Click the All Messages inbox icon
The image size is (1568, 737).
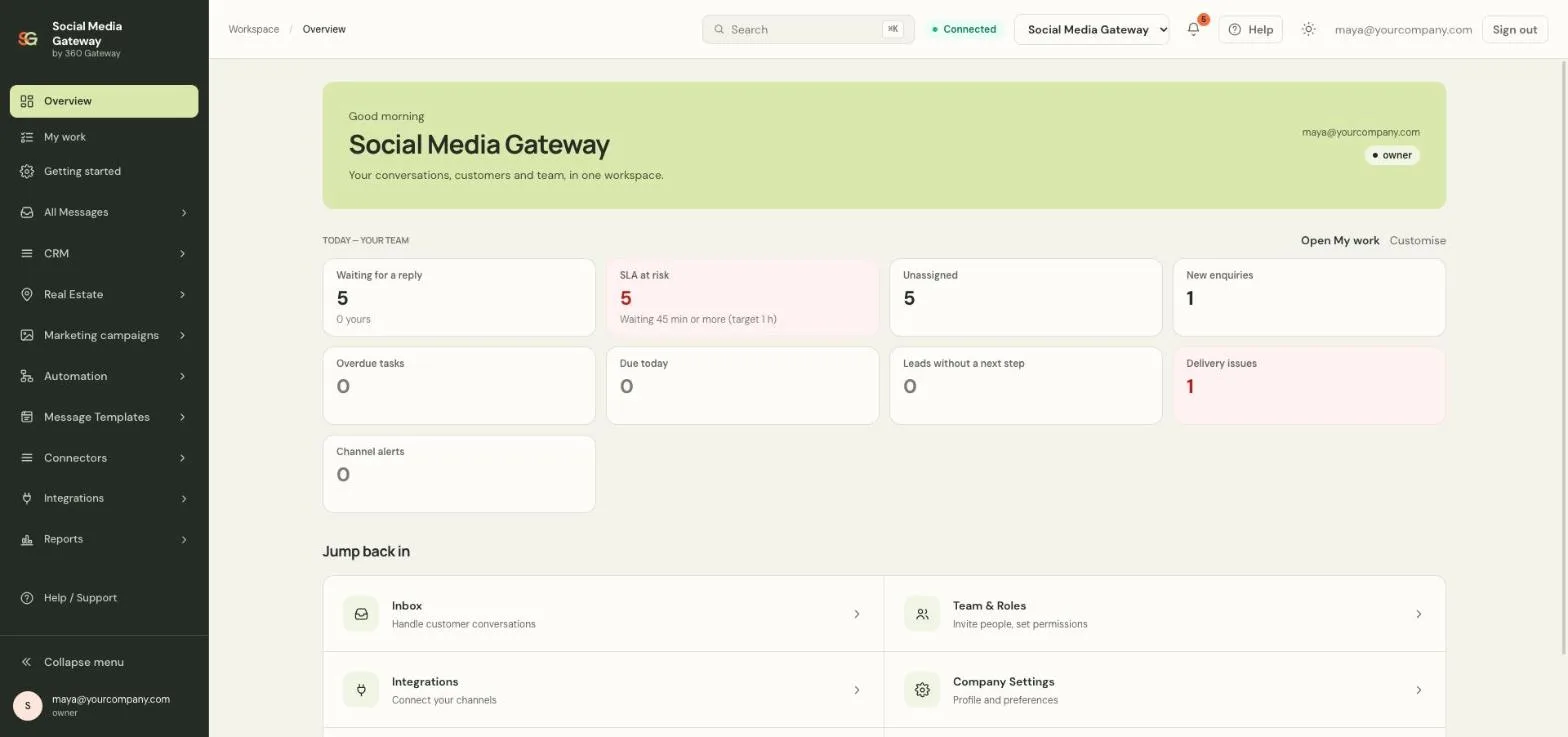pos(27,212)
